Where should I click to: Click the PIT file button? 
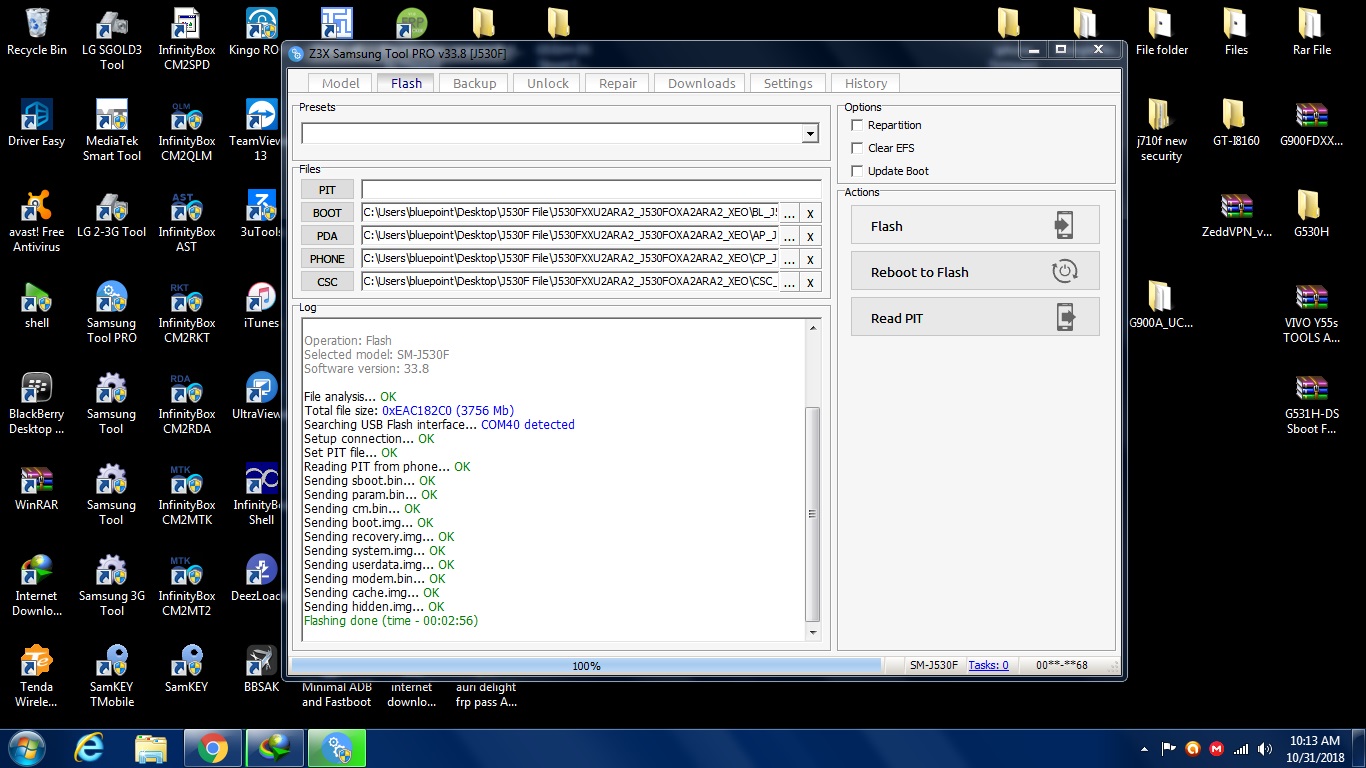click(327, 189)
